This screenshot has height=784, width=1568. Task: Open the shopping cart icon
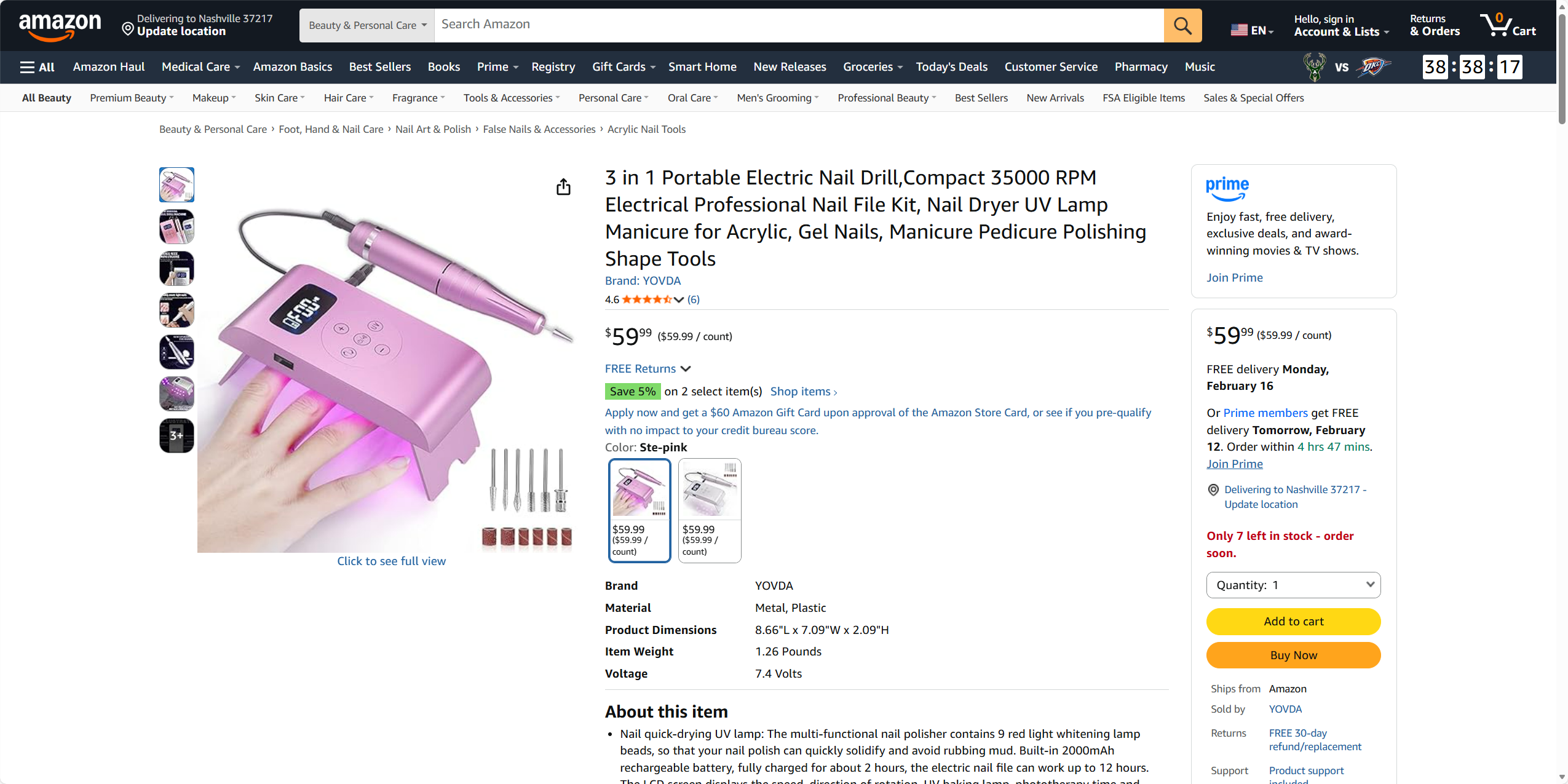(1508, 25)
